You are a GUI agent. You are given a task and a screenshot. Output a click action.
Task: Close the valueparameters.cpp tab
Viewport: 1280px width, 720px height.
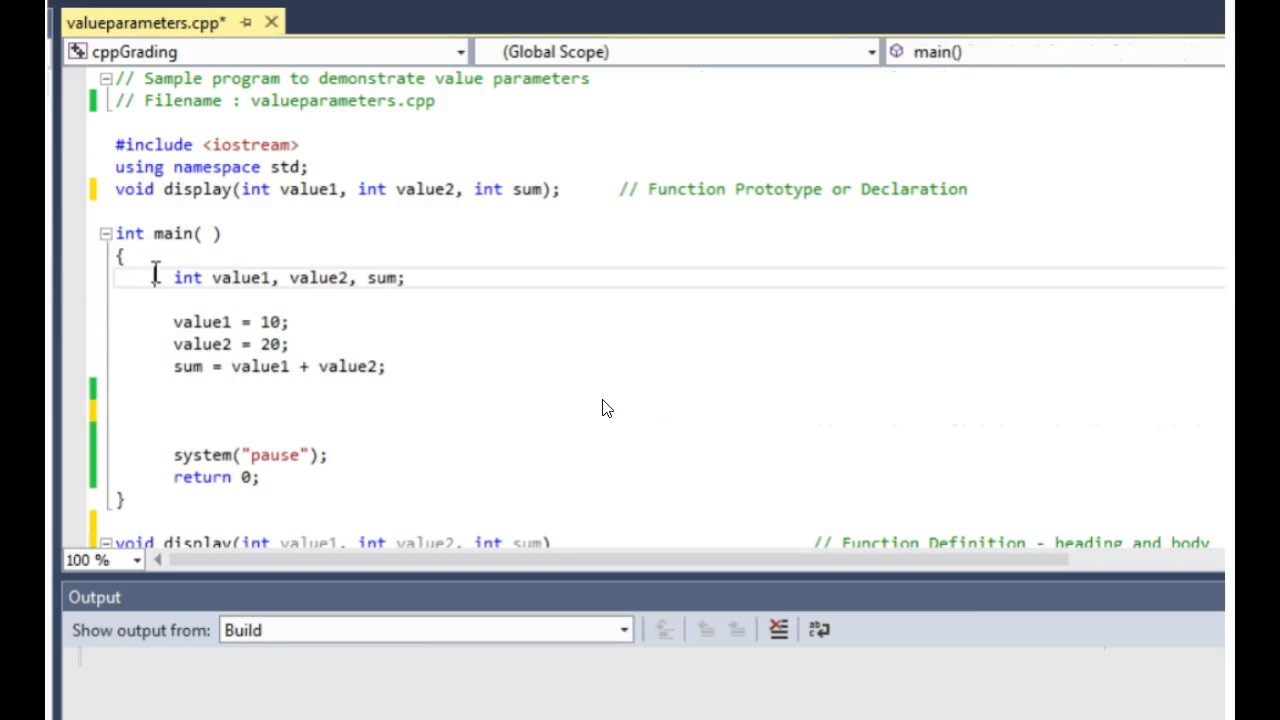pyautogui.click(x=271, y=22)
